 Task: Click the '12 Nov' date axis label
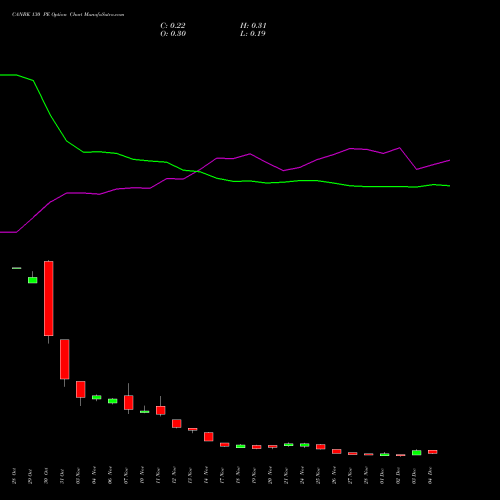click(174, 476)
